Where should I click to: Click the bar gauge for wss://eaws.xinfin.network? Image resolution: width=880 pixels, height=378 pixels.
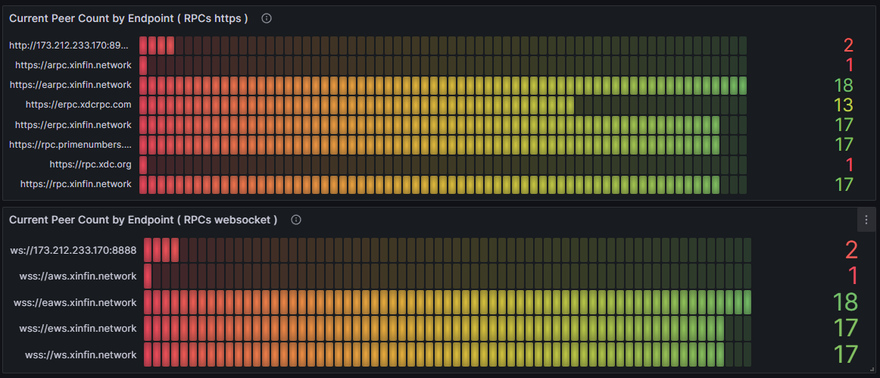[447, 302]
